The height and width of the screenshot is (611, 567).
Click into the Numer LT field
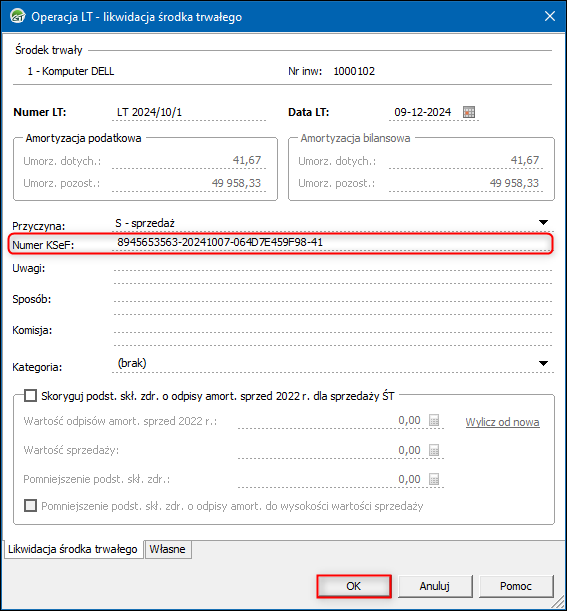point(189,113)
